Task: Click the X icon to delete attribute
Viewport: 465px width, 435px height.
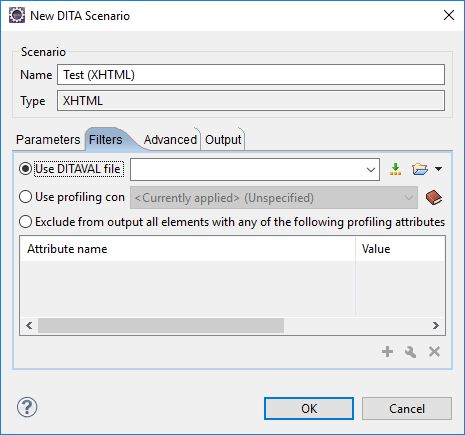Action: click(x=434, y=352)
